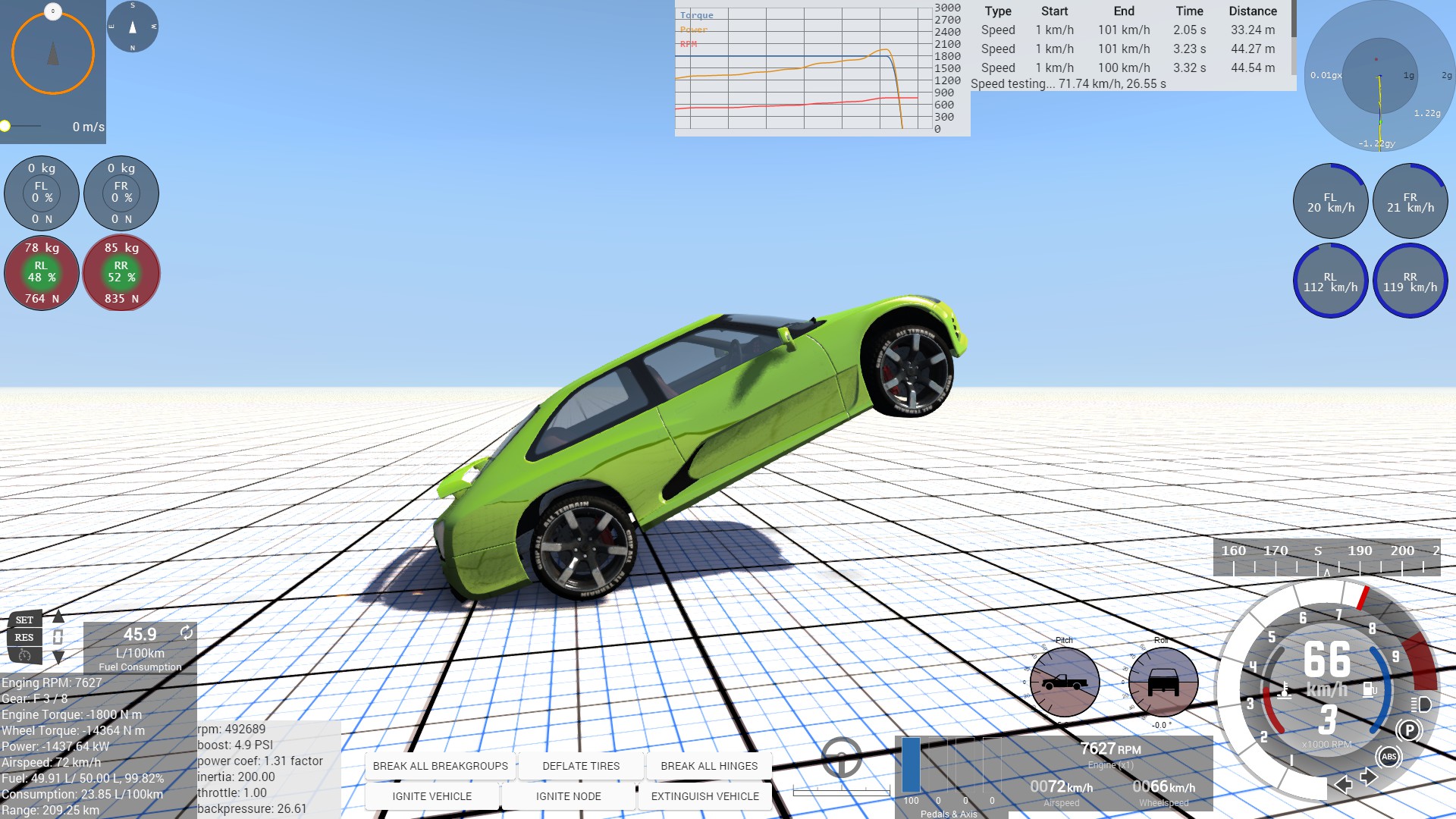Click the boost 4.9 PSI readout

click(x=235, y=745)
